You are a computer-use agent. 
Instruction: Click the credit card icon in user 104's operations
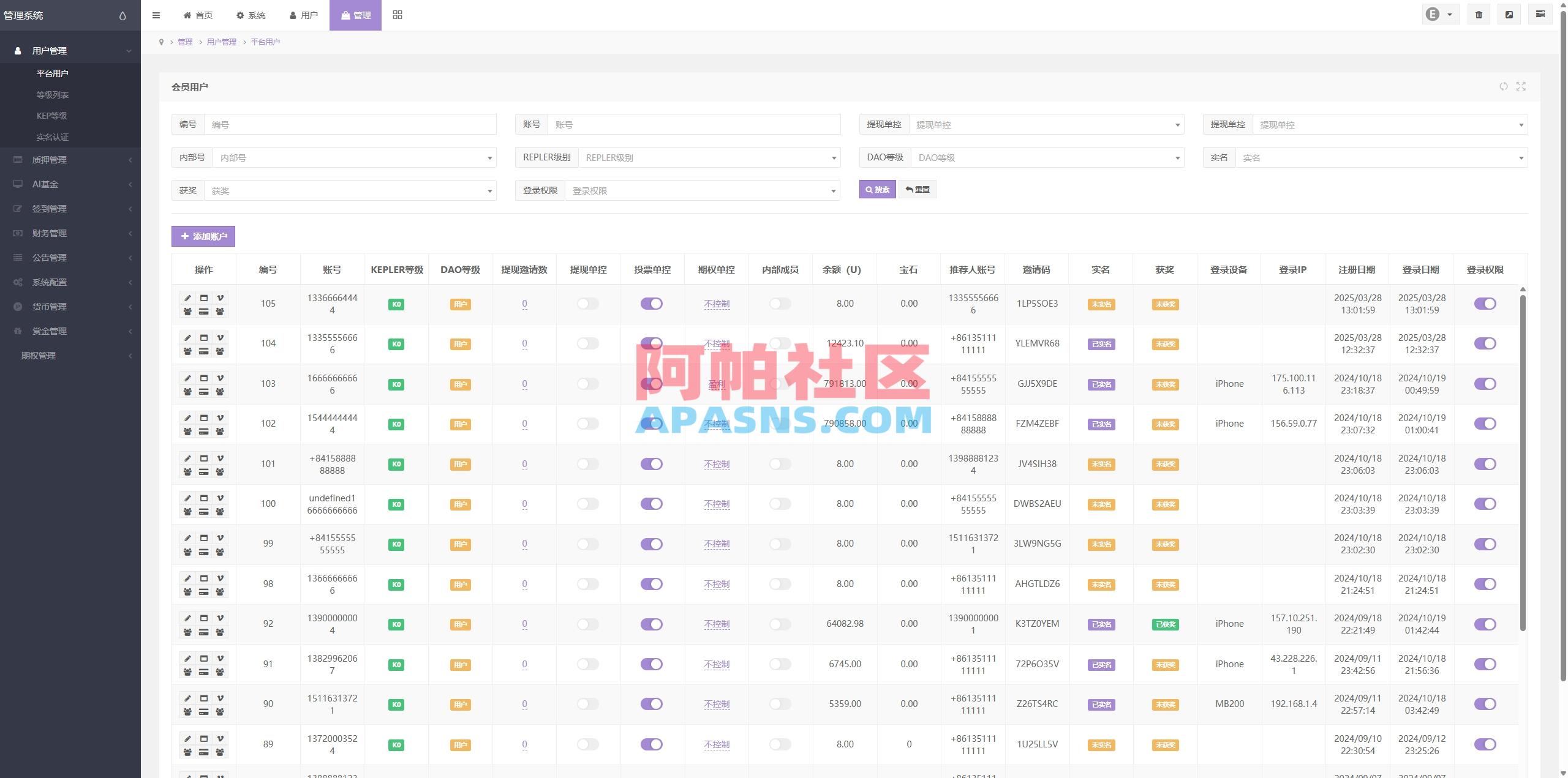click(x=204, y=337)
